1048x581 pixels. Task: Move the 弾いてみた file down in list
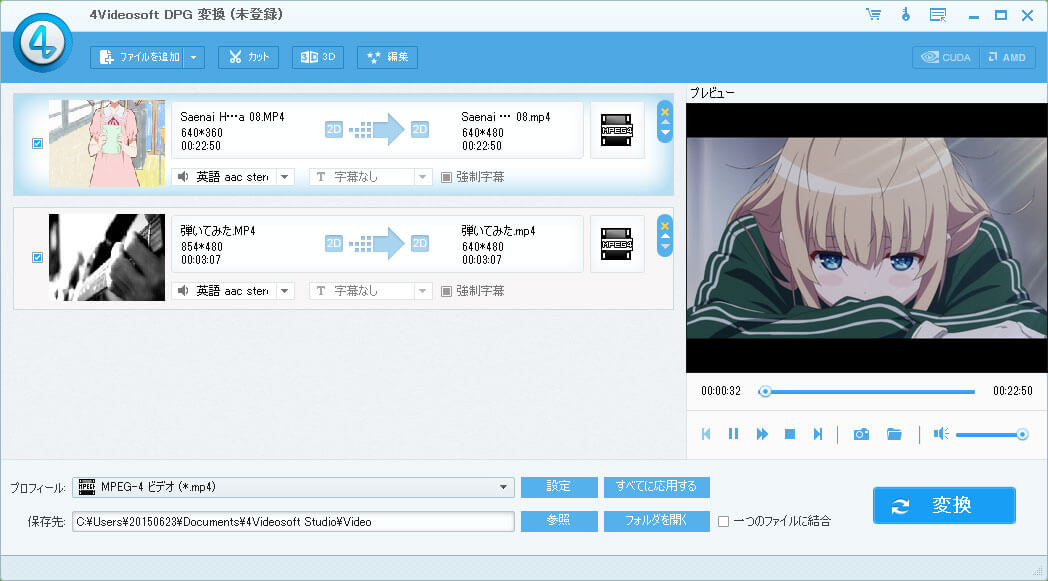tap(664, 247)
